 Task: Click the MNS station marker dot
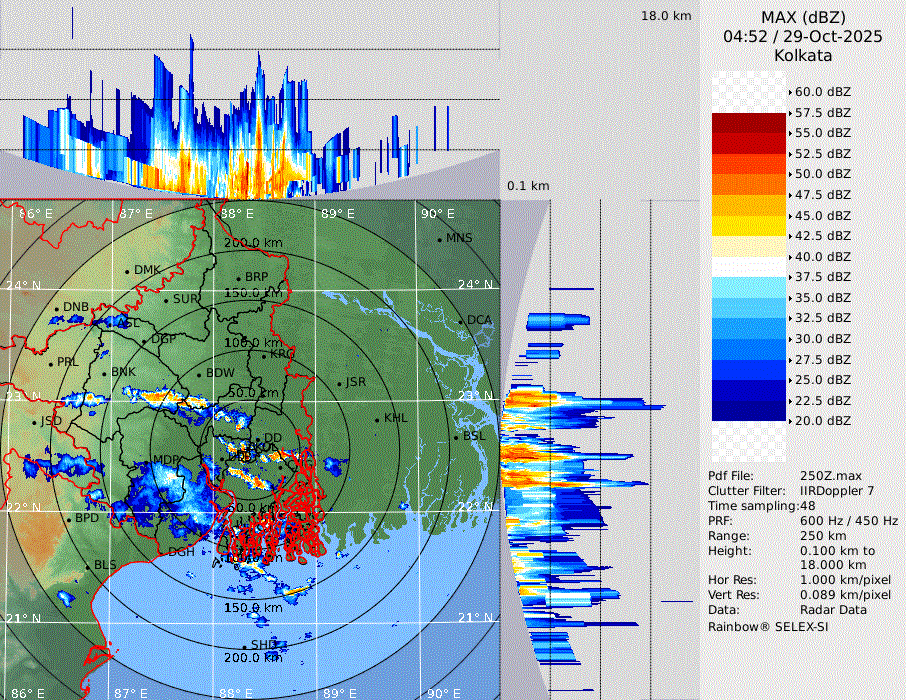439,239
